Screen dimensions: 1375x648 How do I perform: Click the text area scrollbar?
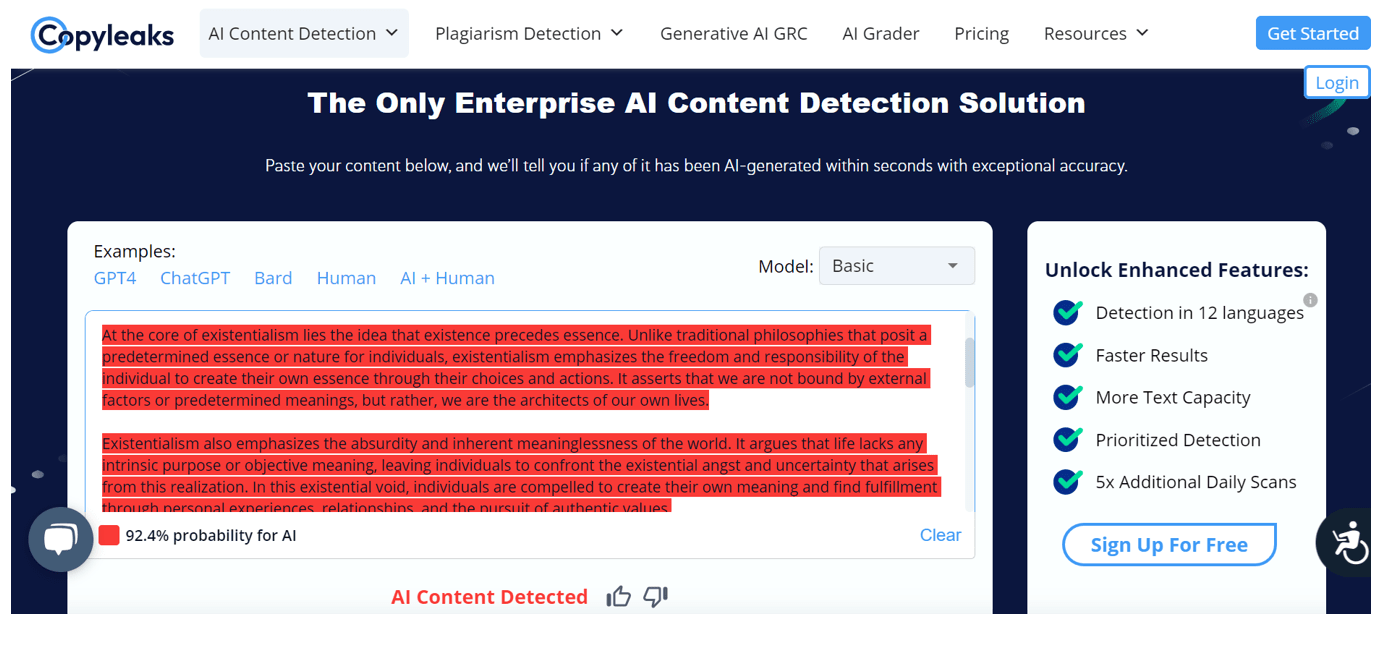[x=969, y=362]
